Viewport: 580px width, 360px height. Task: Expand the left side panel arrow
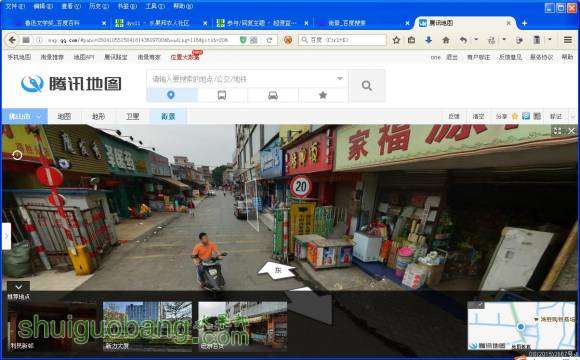pos(6,236)
